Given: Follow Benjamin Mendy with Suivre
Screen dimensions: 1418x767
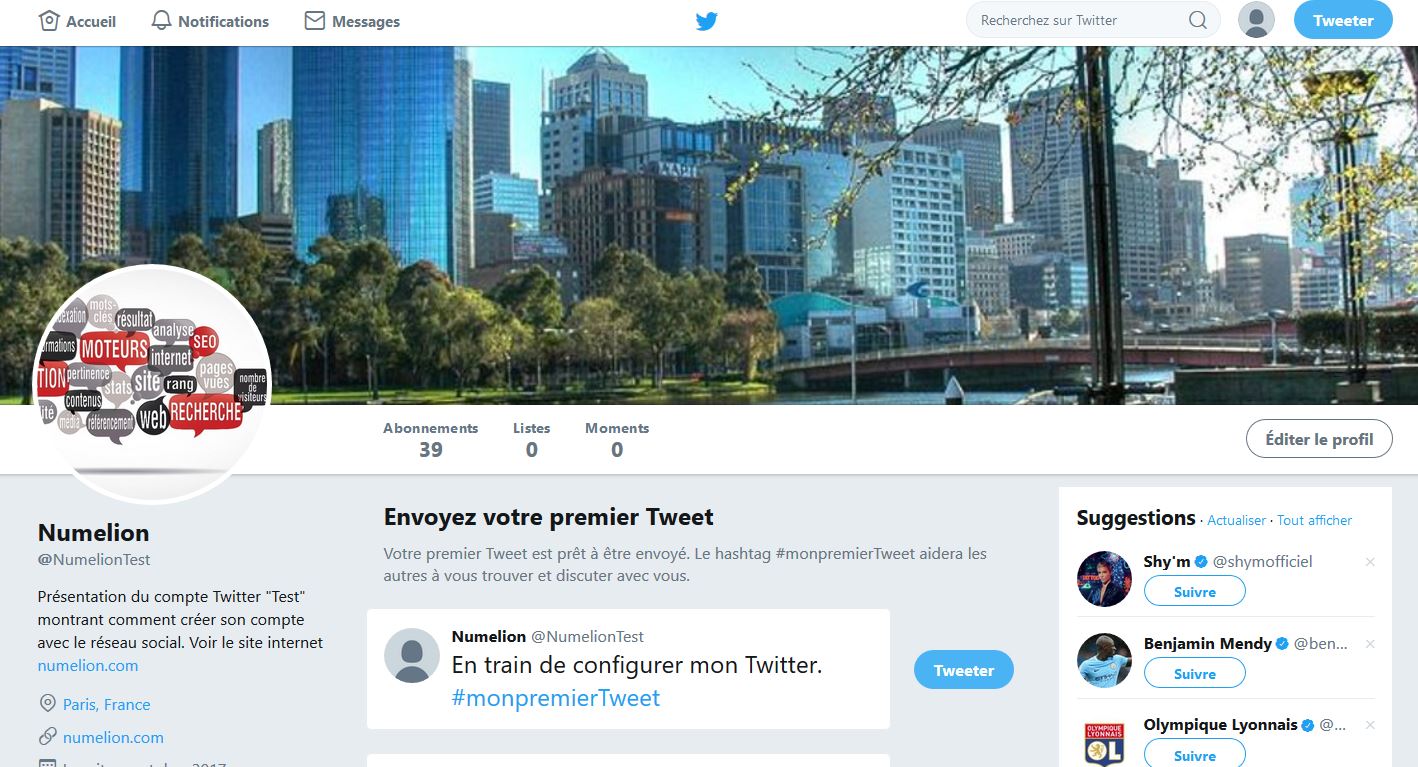Looking at the screenshot, I should pos(1195,673).
